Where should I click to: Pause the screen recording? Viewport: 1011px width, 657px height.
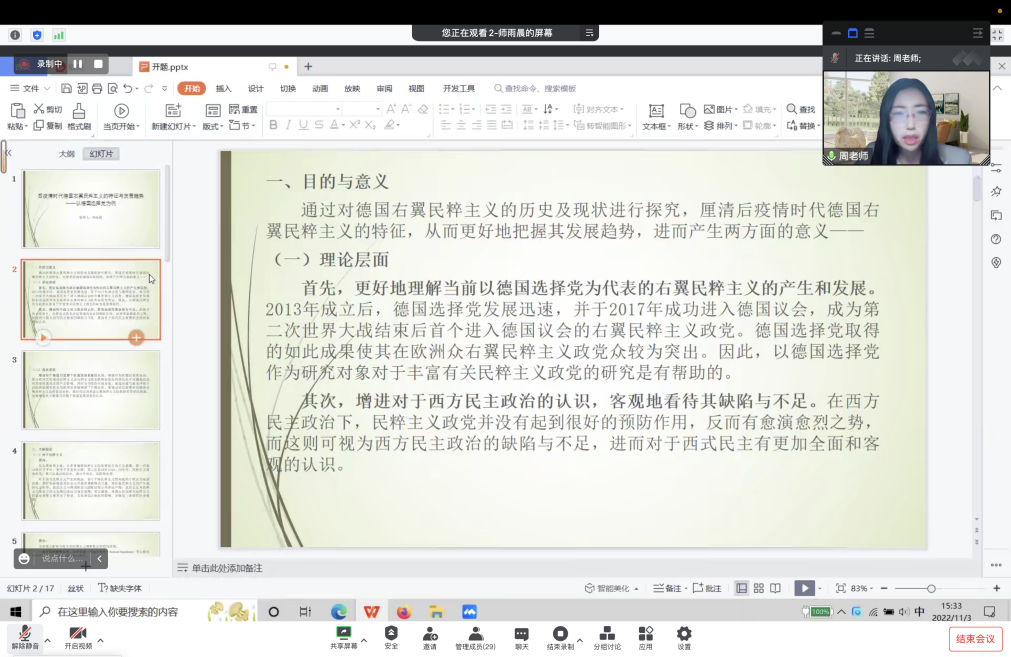click(78, 64)
